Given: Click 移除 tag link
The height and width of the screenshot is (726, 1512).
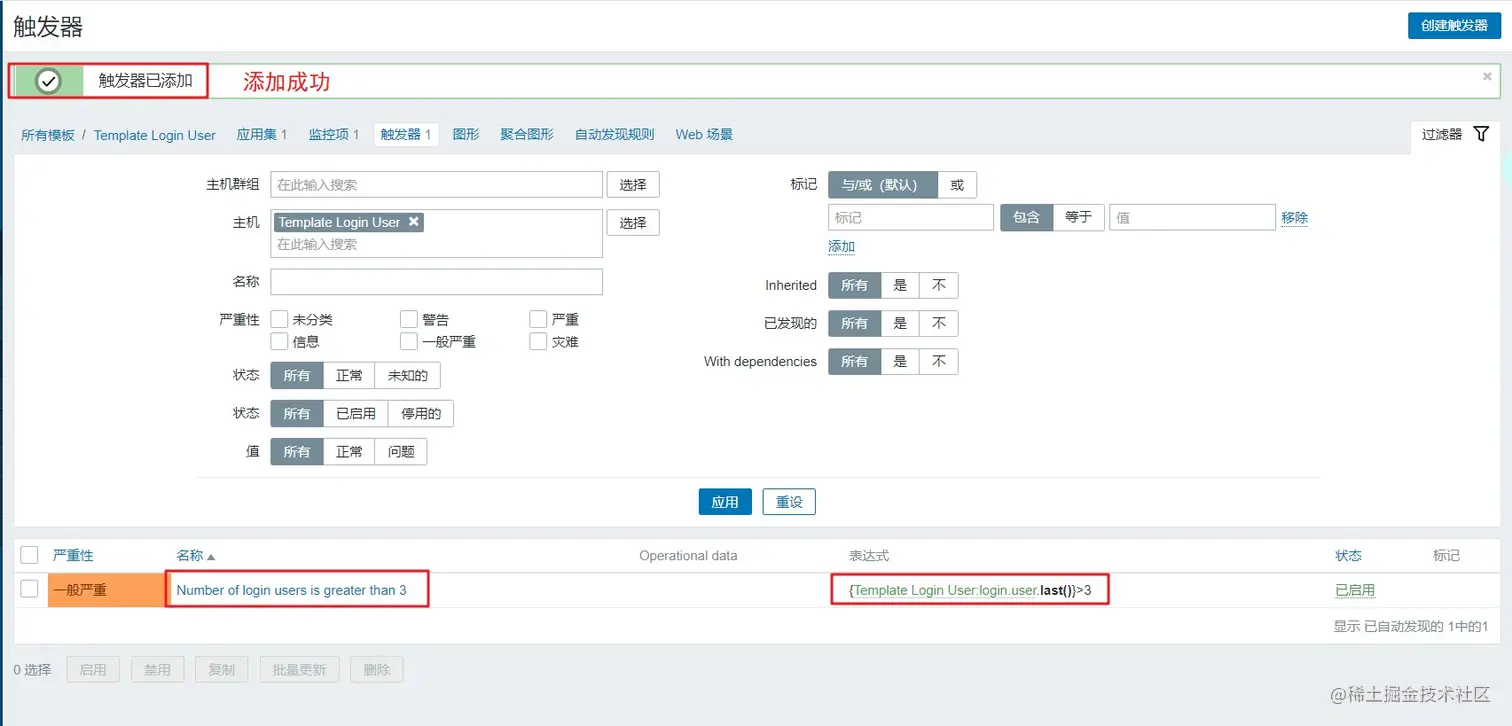Looking at the screenshot, I should pos(1294,217).
